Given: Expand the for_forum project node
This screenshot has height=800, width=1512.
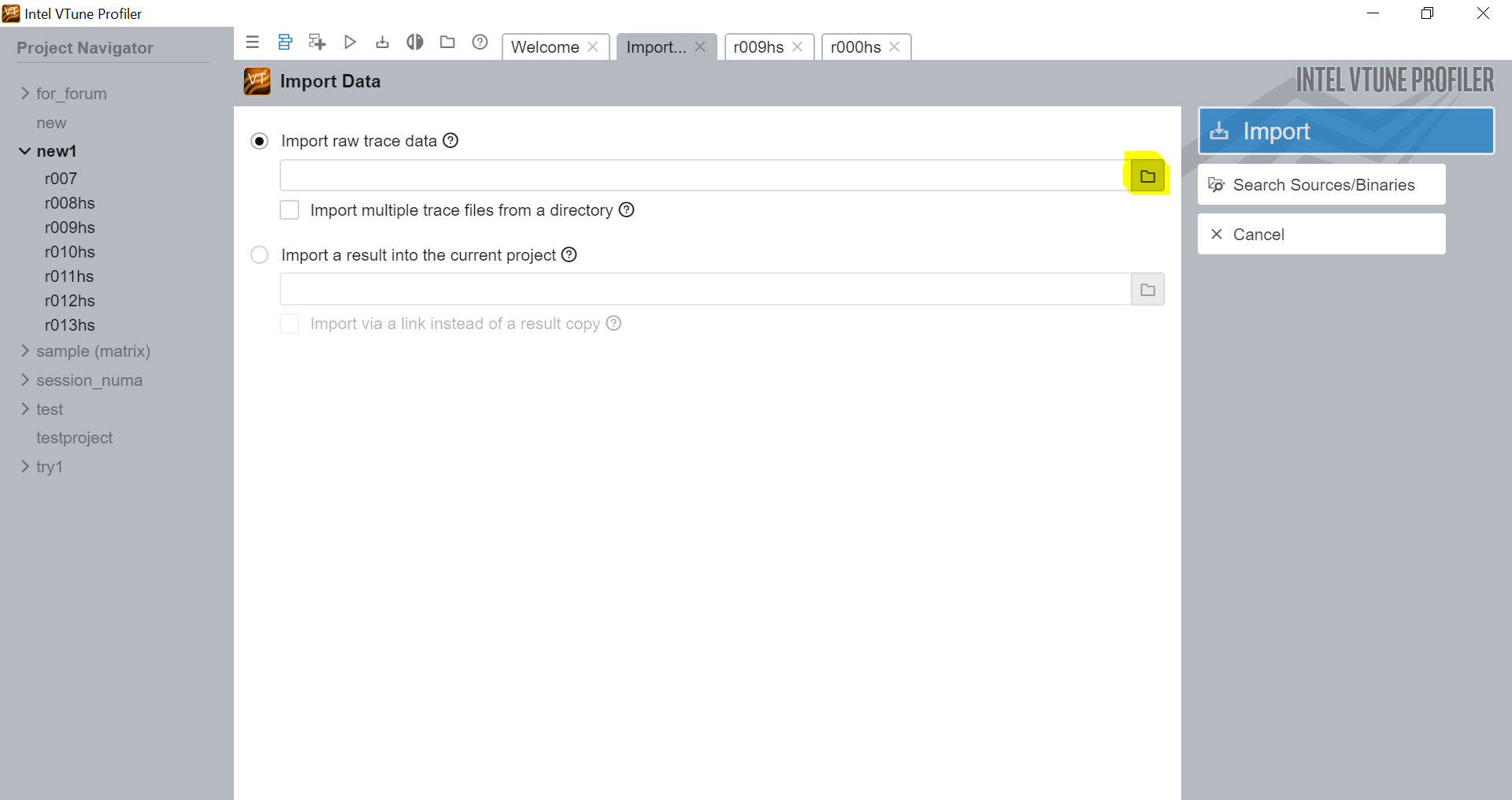Looking at the screenshot, I should [x=25, y=94].
